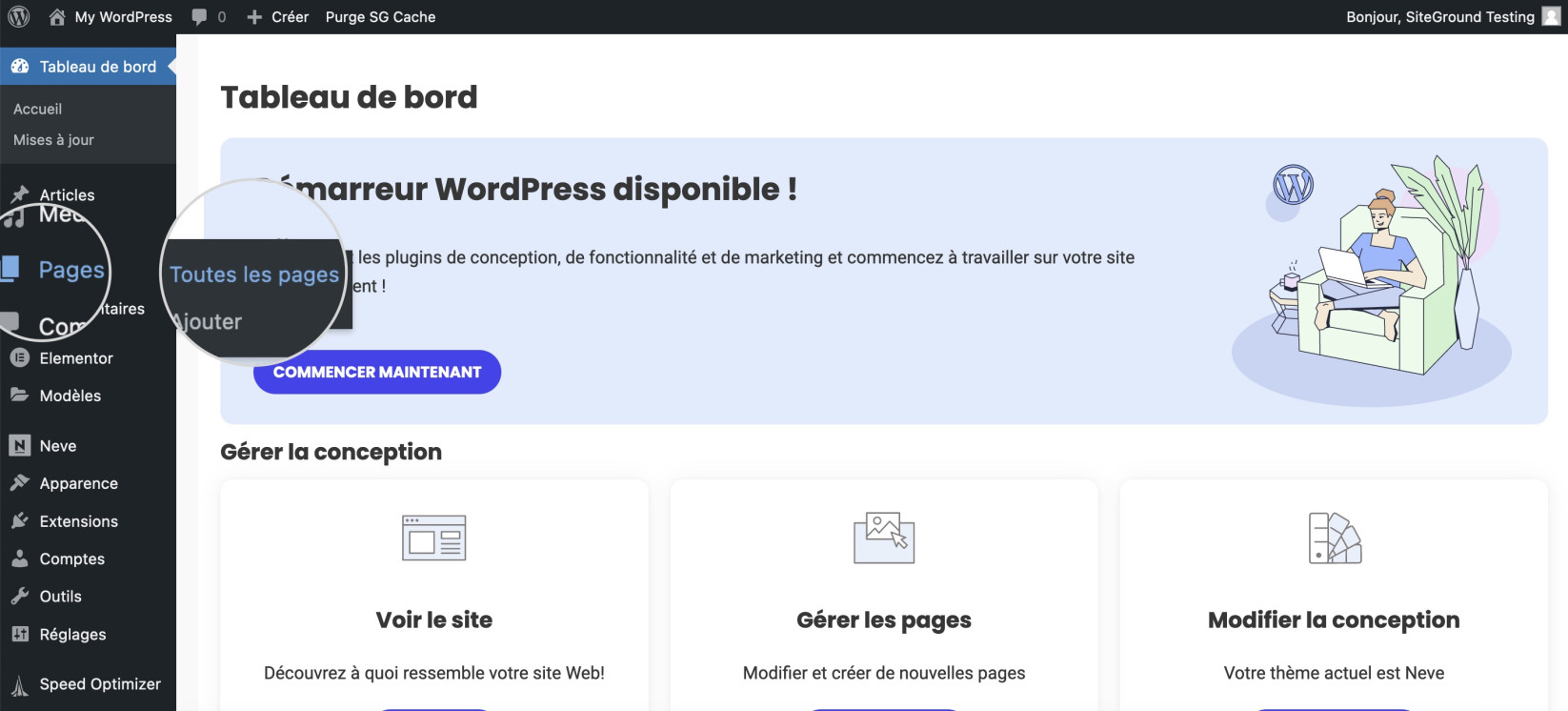The image size is (1568, 711).
Task: Click the COMMENCER MAINTENANT button
Action: point(377,372)
